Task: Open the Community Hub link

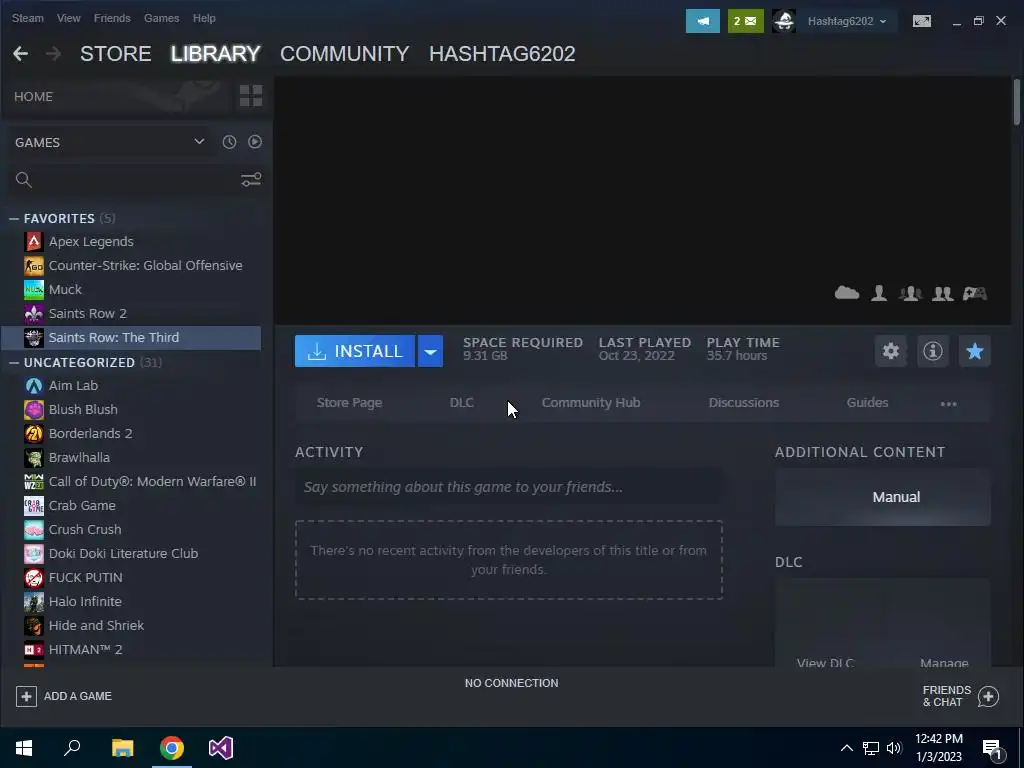Action: tap(590, 403)
